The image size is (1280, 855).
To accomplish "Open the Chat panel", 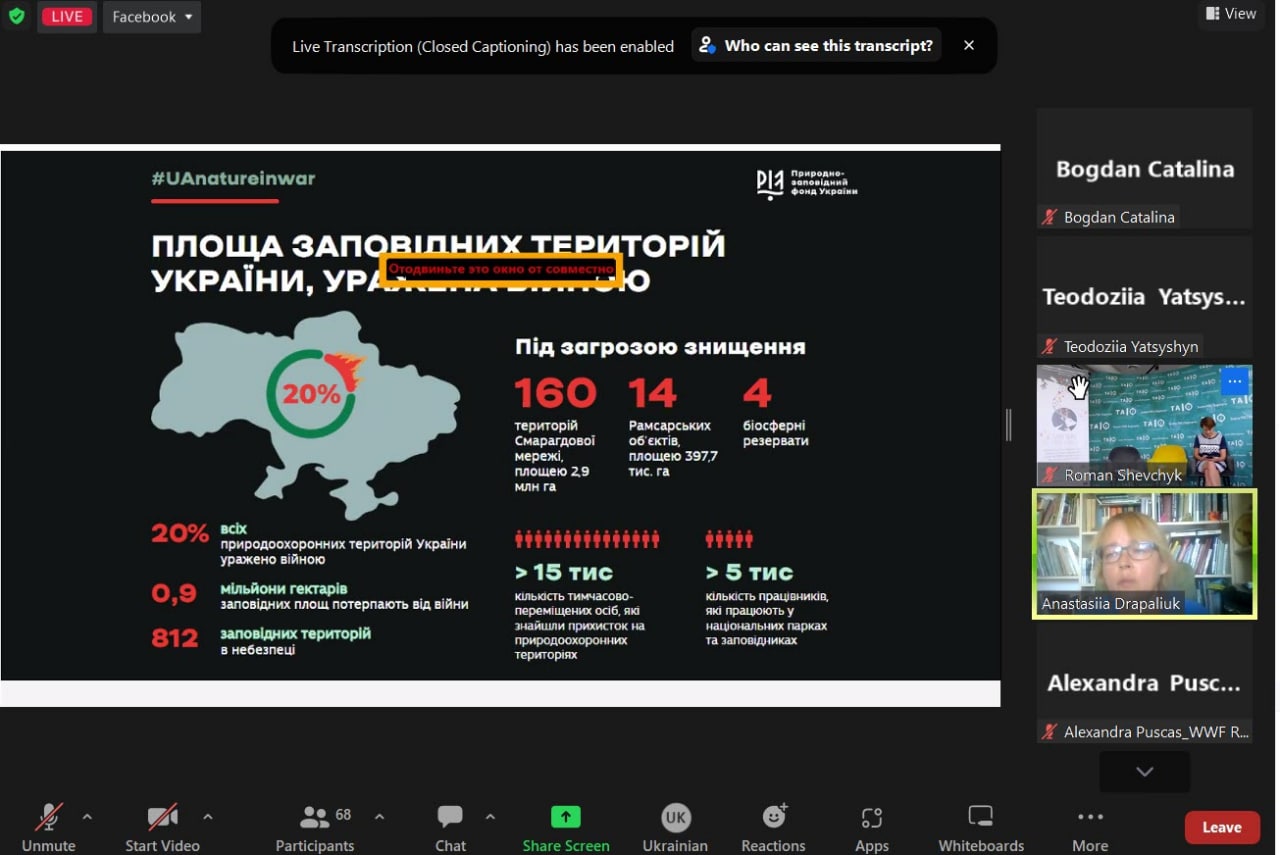I will pos(450,827).
